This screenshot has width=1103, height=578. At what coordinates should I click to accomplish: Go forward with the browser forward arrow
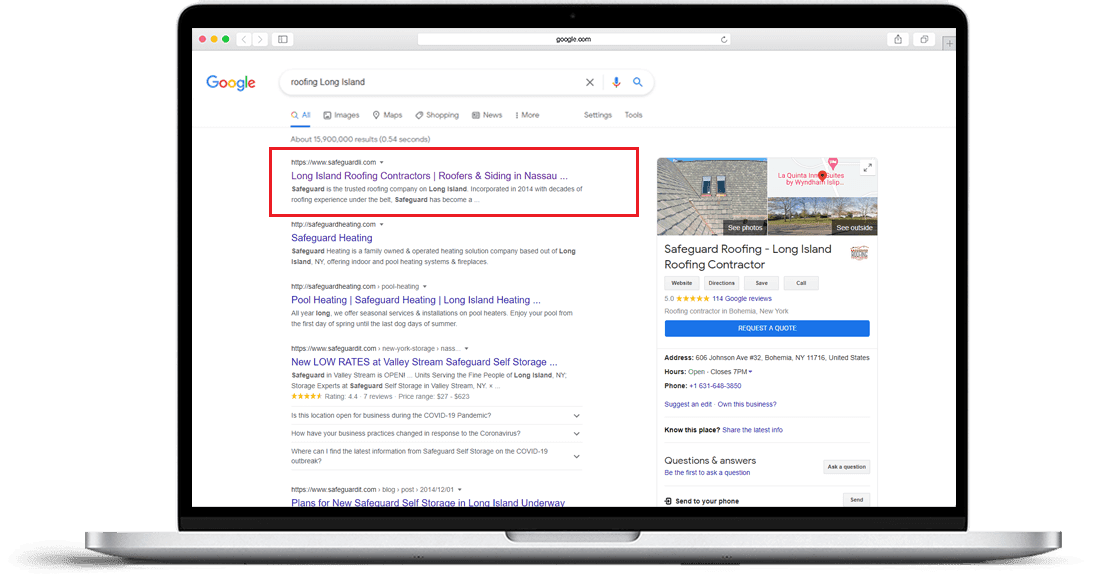260,39
